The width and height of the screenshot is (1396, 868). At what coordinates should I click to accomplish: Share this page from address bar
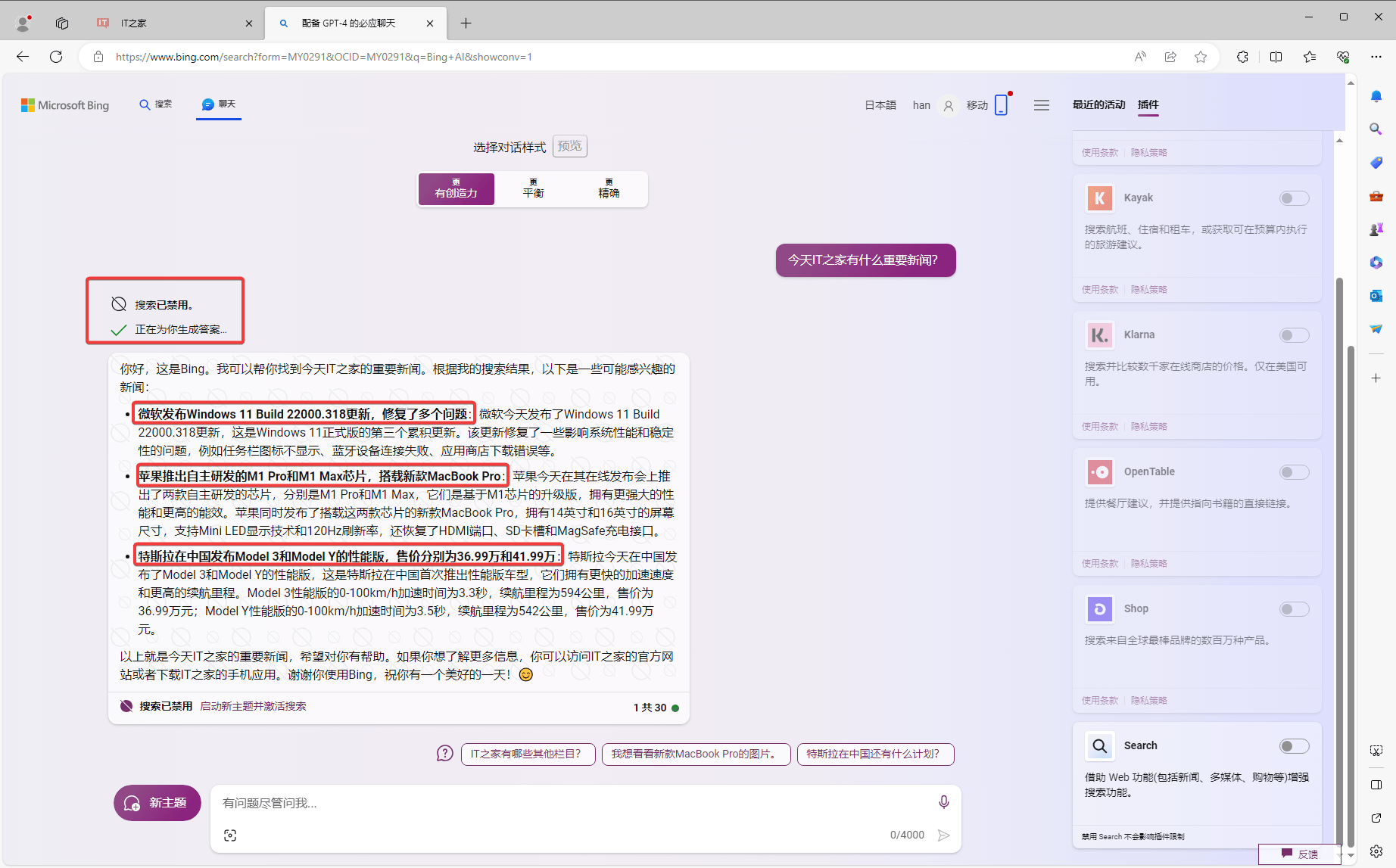[1170, 57]
